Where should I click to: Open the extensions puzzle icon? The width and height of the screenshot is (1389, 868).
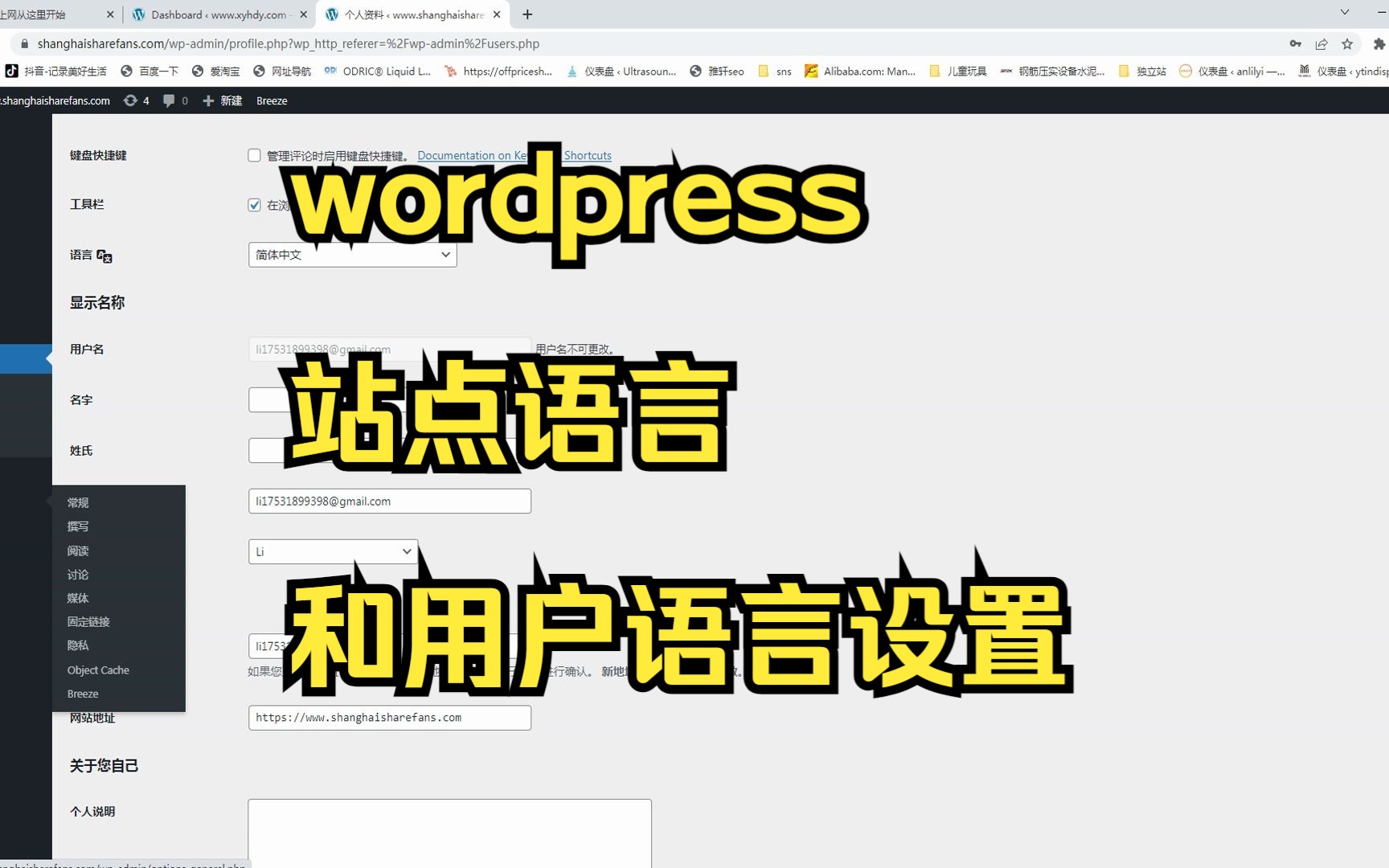click(1379, 43)
